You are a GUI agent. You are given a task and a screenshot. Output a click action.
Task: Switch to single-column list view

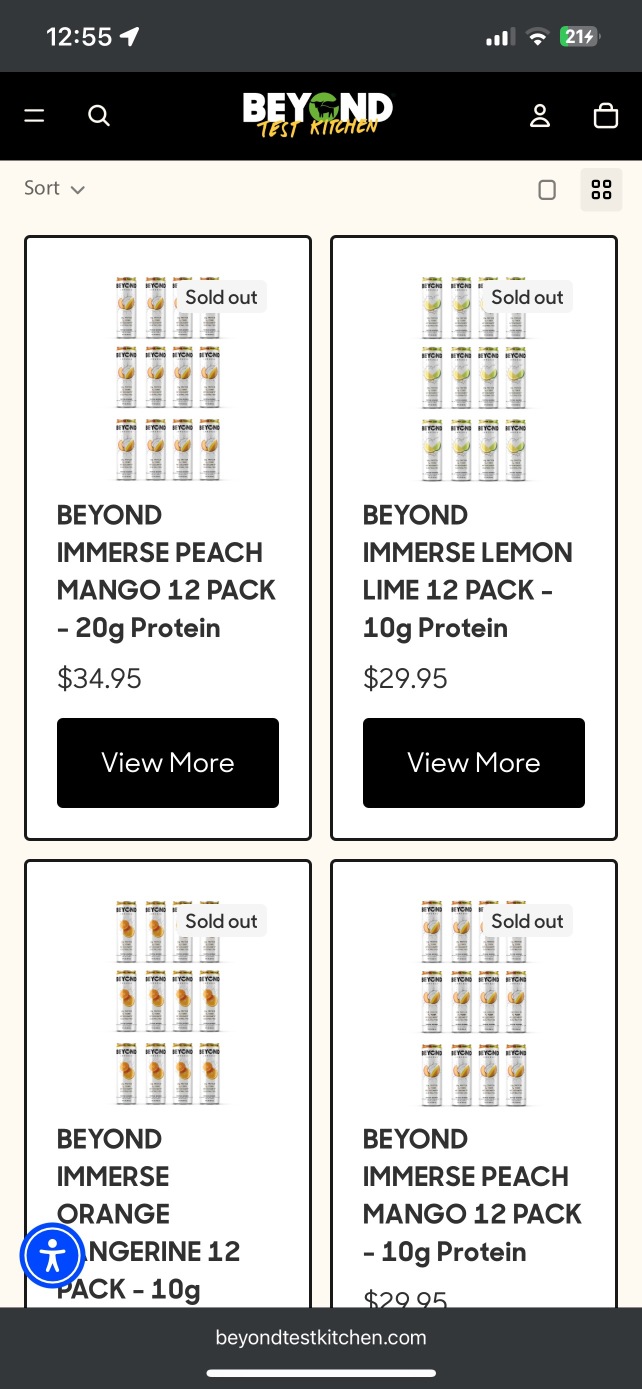(547, 190)
